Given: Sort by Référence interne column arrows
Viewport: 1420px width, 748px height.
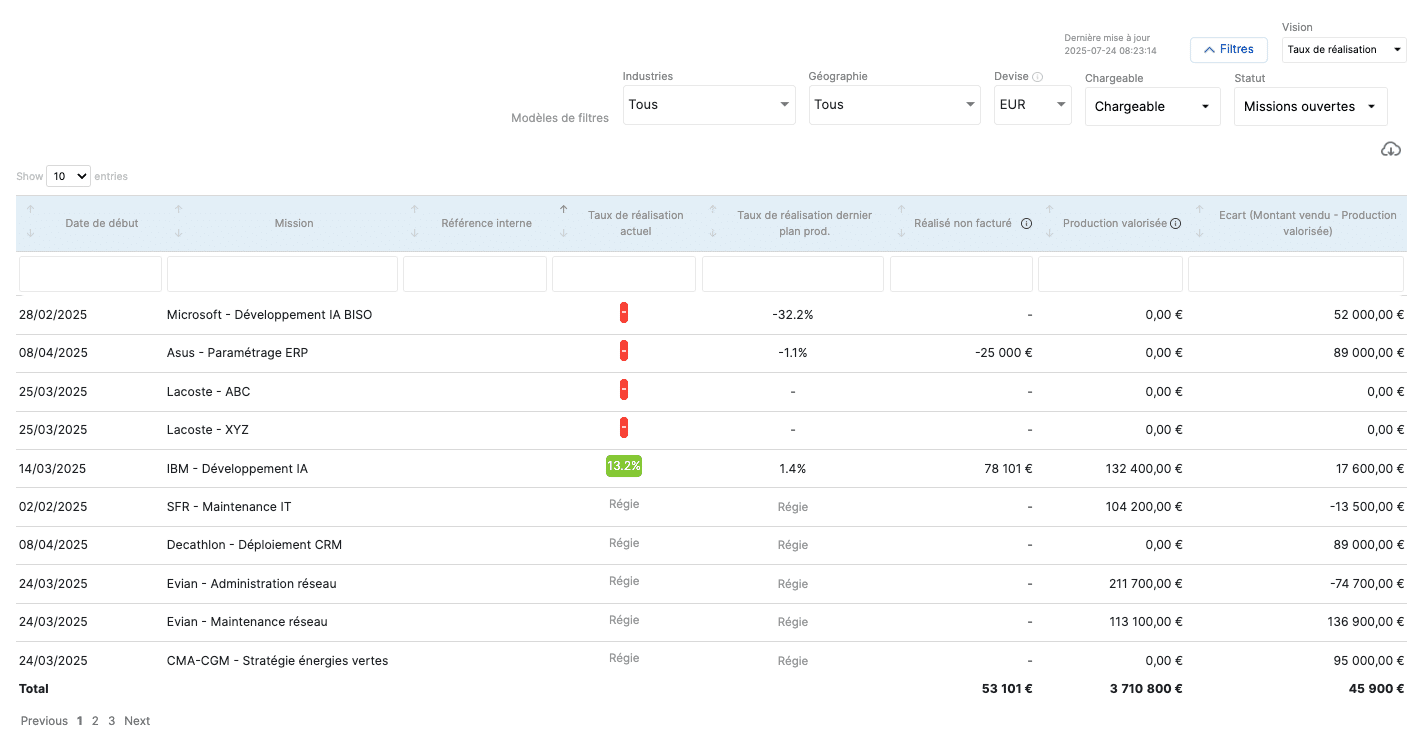Looking at the screenshot, I should [x=414, y=222].
